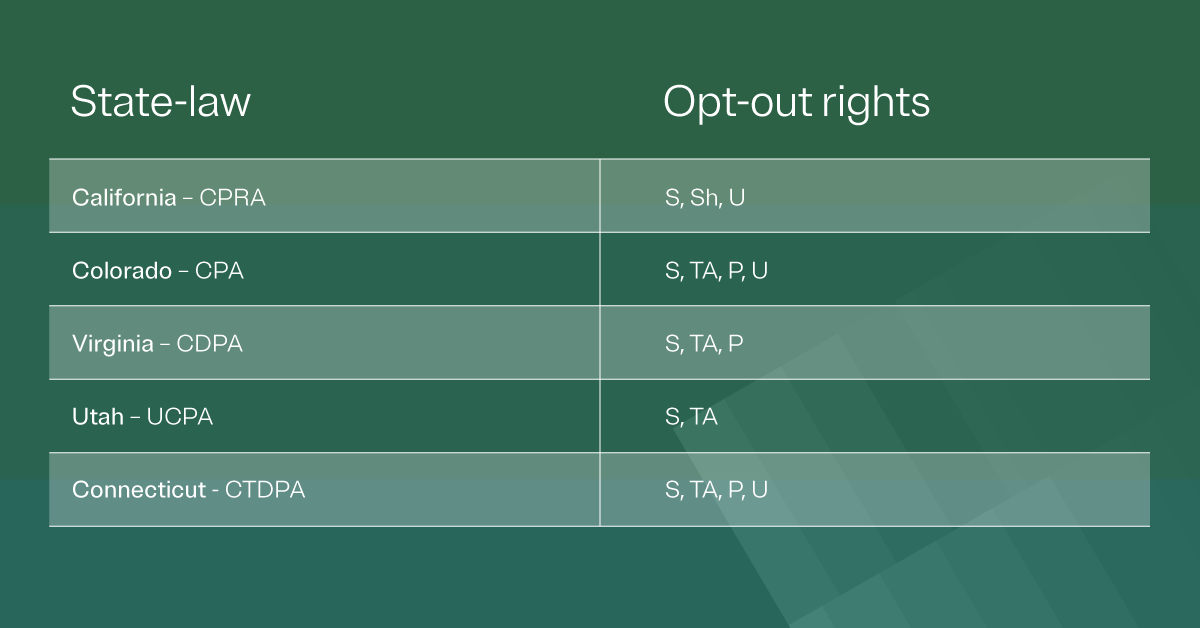Screen dimensions: 1200x628
Task: Click the Opt-out rights column header
Action: click(796, 102)
